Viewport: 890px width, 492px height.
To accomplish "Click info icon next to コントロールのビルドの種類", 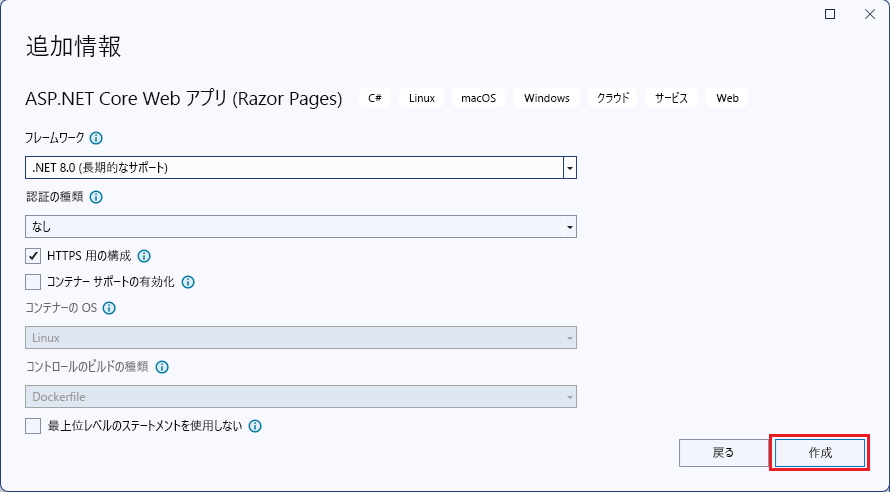I will 162,367.
